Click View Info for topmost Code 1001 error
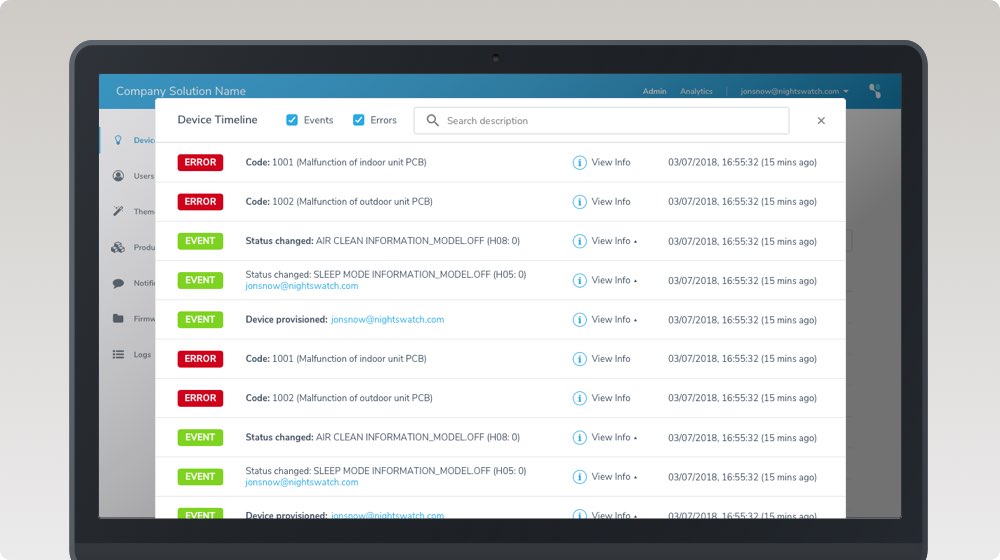The height and width of the screenshot is (560, 1000). click(610, 162)
